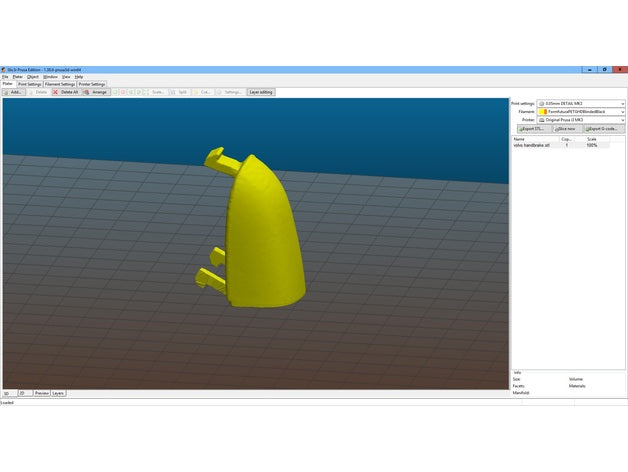Click the Add model toolbar button
The height and width of the screenshot is (472, 628).
[14, 92]
